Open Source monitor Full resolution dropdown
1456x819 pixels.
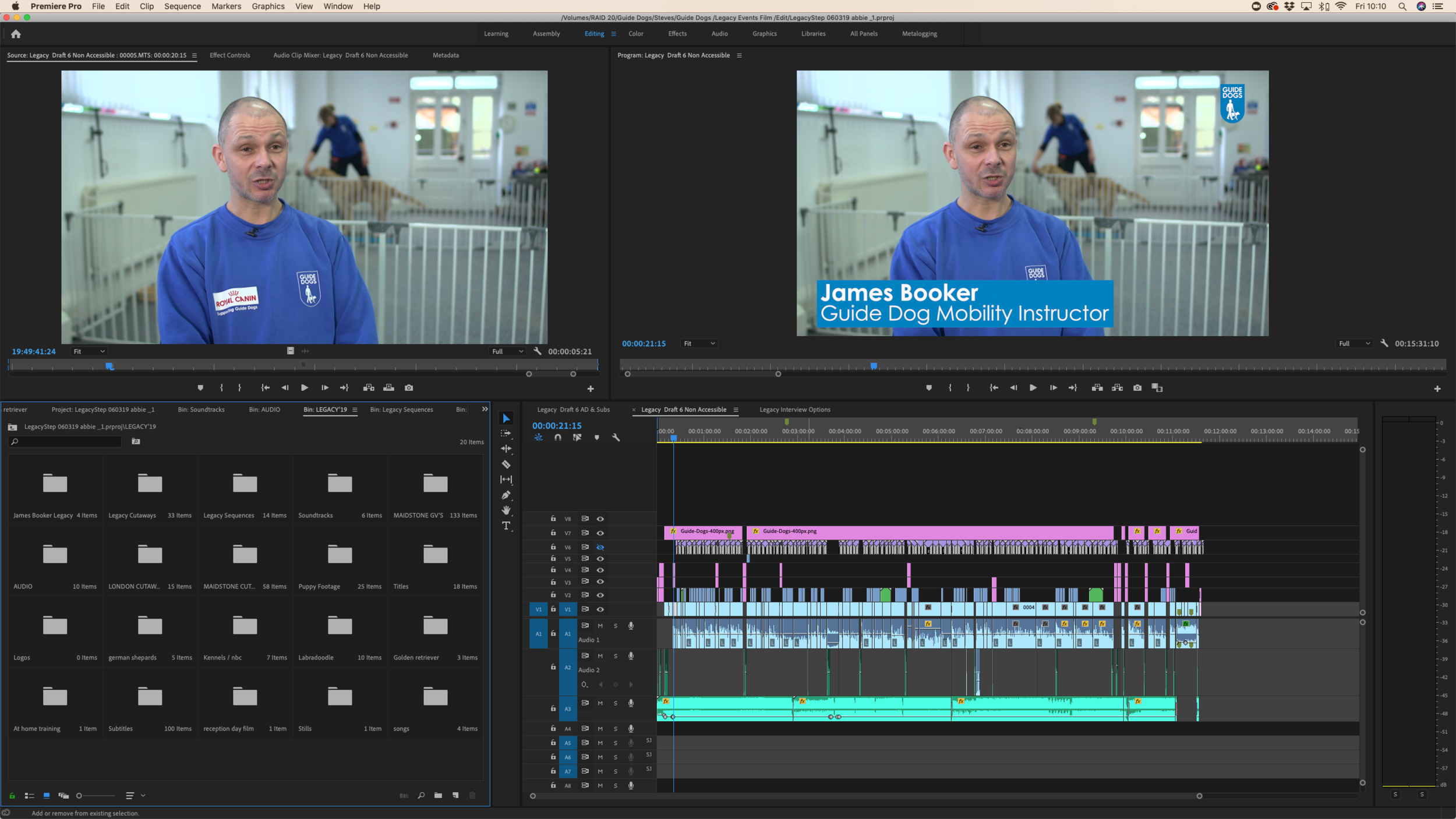click(507, 351)
